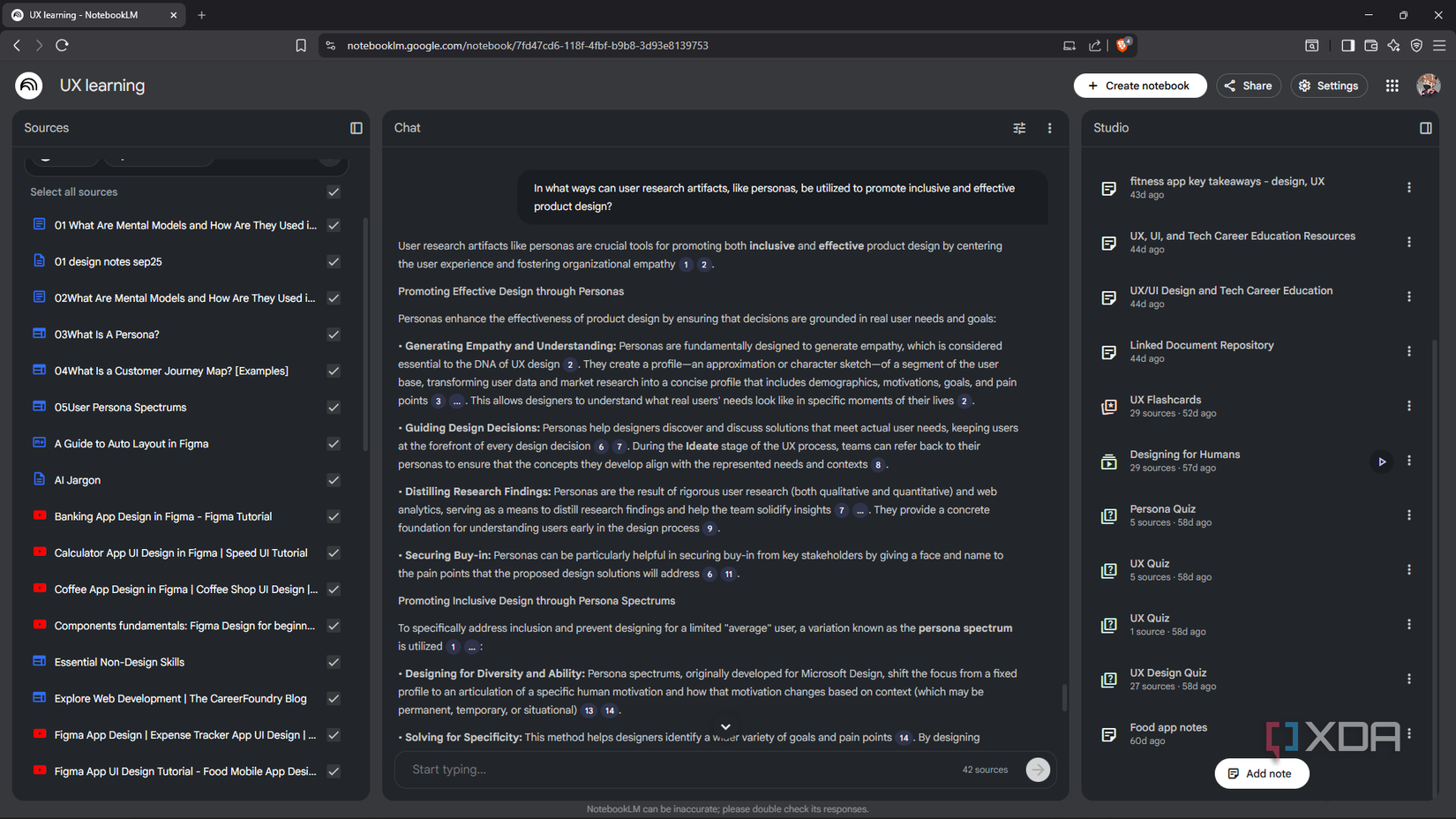Open Explore Web Development CareerFoundry Blog source

(x=180, y=698)
